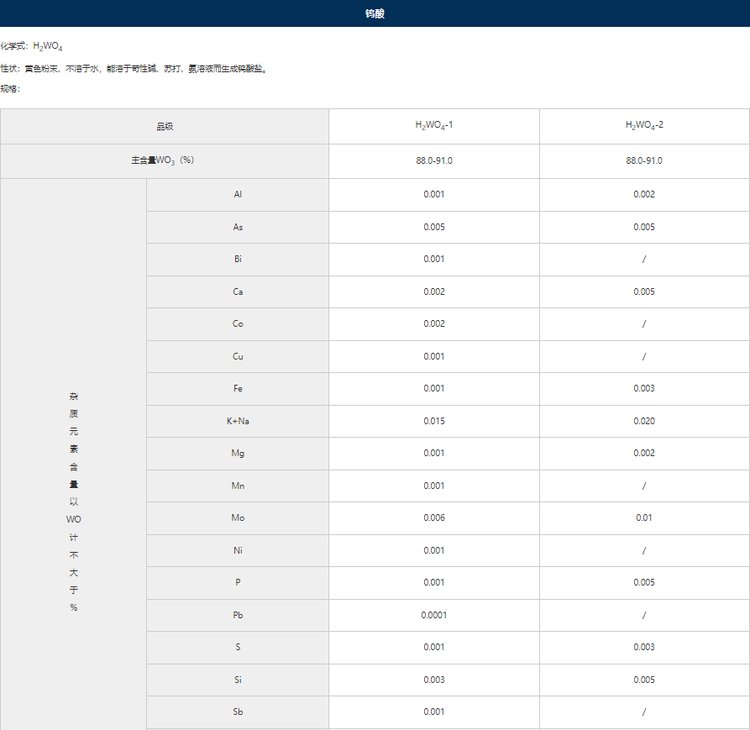Select the 0.015 value in K+Na row
The image size is (750, 730).
pos(434,421)
